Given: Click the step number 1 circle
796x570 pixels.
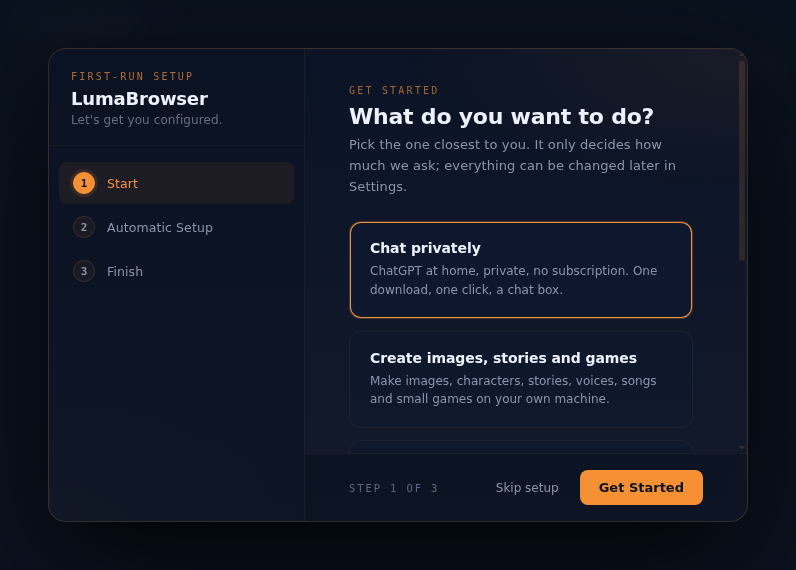Looking at the screenshot, I should point(84,183).
